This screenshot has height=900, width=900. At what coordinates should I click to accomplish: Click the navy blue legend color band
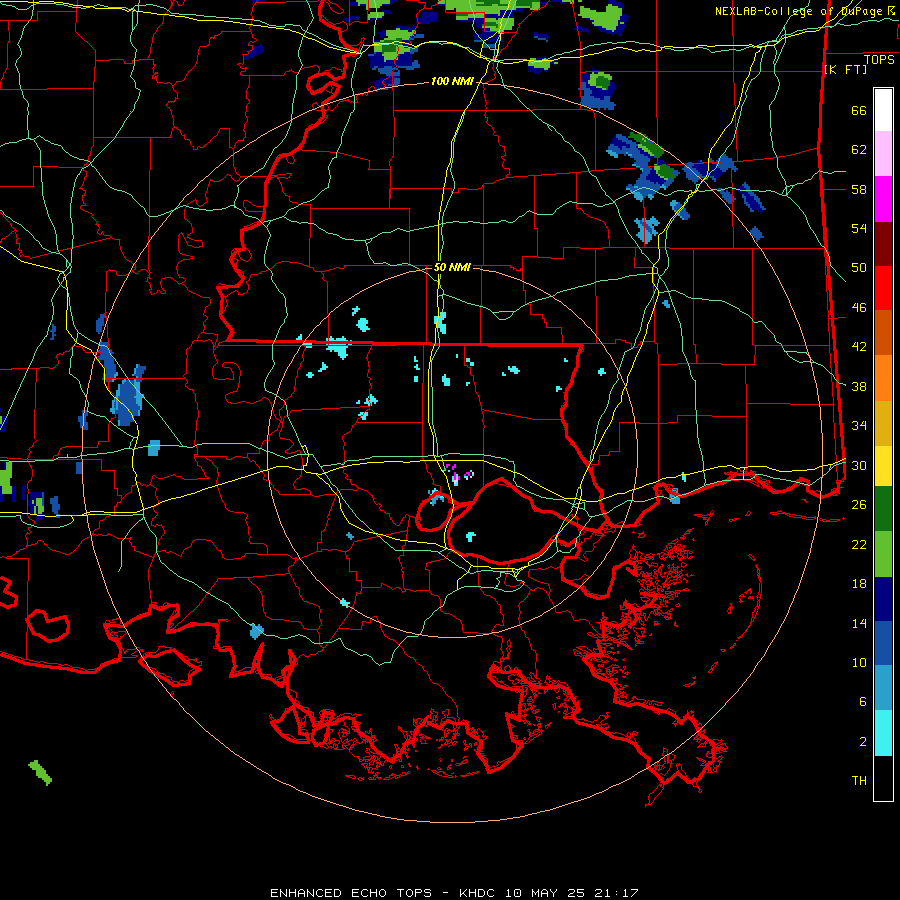[883, 599]
